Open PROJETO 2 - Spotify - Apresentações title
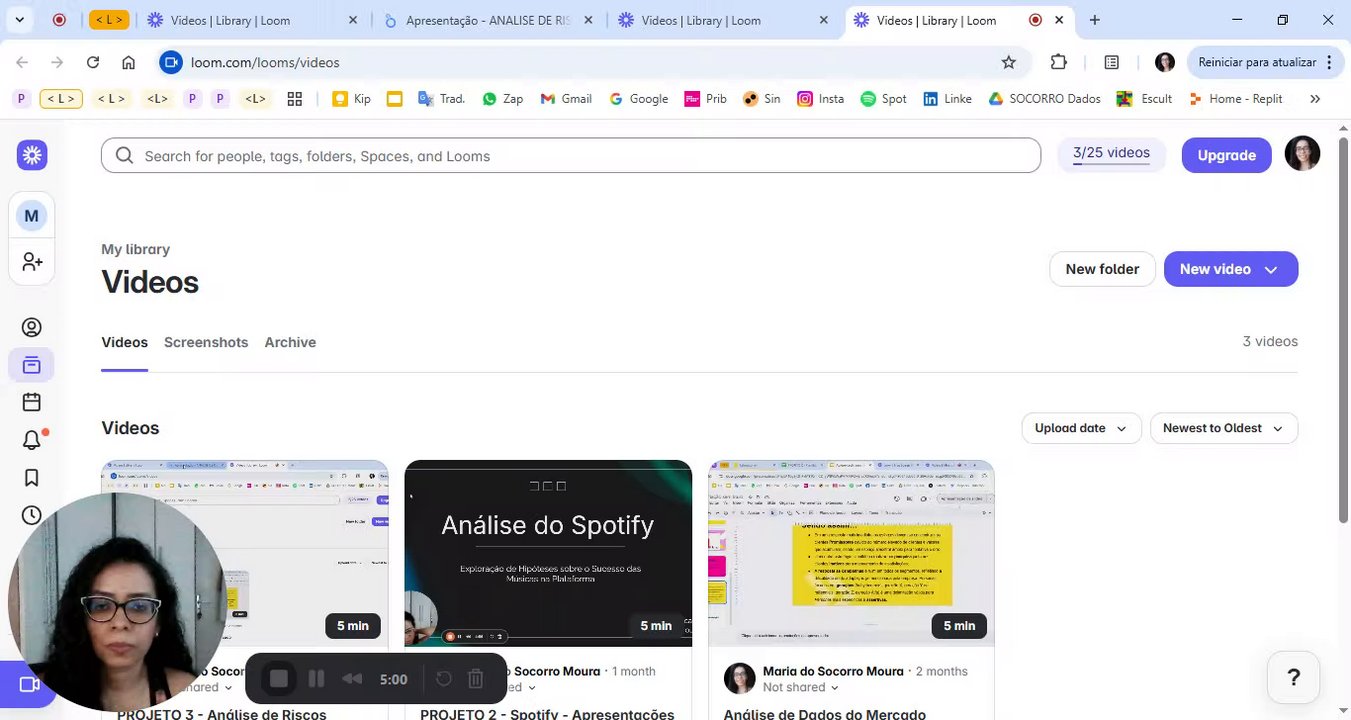 point(547,714)
